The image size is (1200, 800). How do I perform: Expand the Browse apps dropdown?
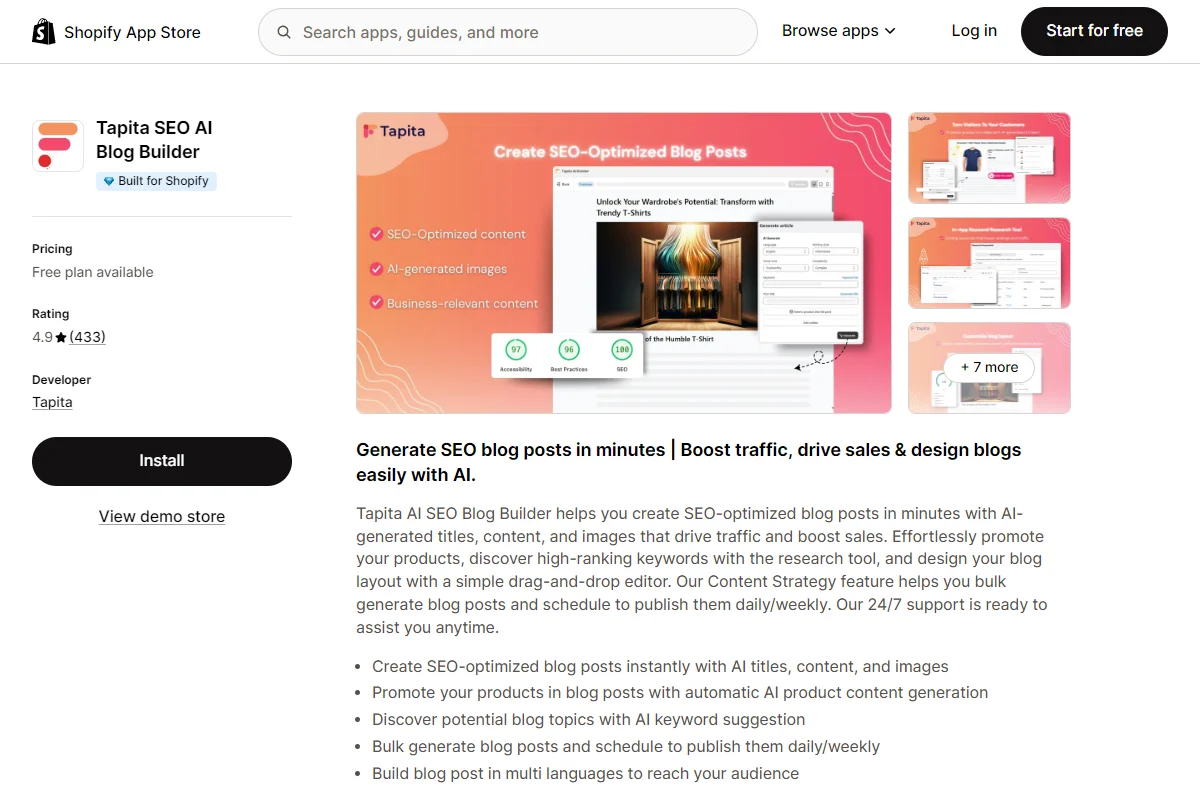click(839, 31)
